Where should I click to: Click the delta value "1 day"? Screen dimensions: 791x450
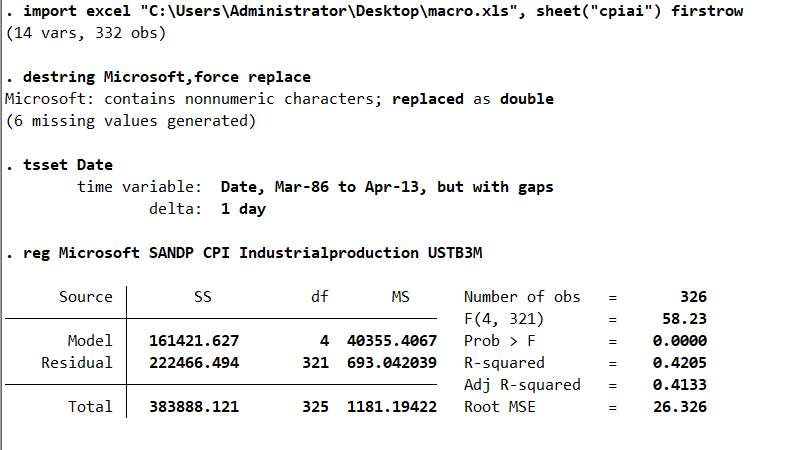243,209
